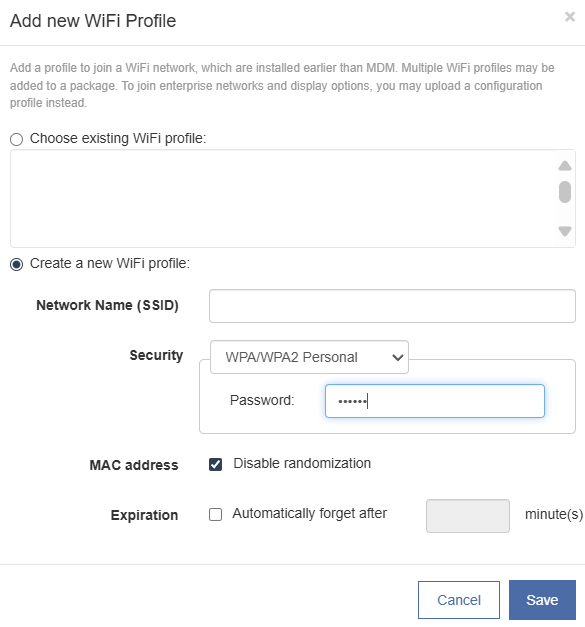Enable the Automatically forget after checkbox
Viewport: 585px width, 627px height.
point(216,514)
